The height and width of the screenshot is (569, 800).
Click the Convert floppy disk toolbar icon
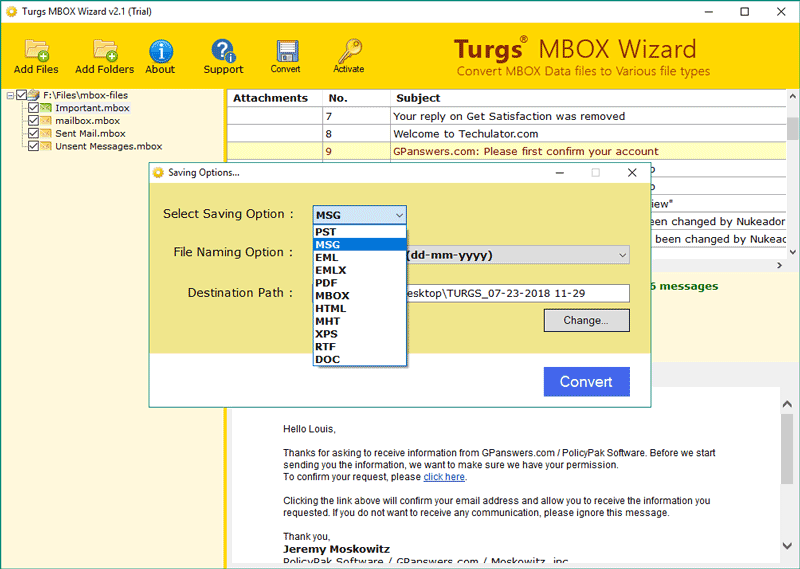coord(287,51)
